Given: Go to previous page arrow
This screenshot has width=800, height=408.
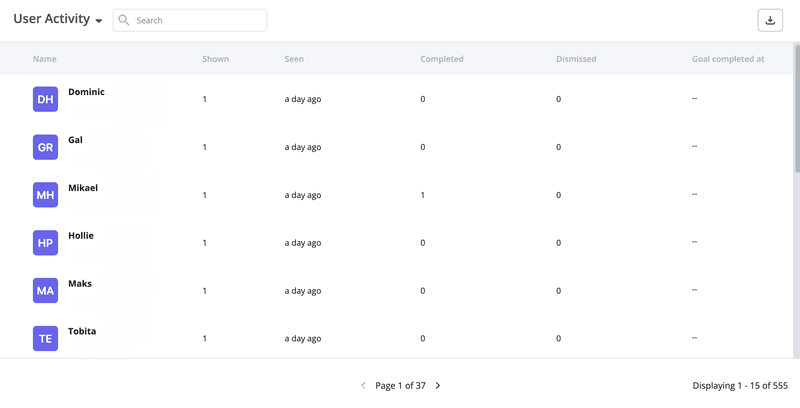Looking at the screenshot, I should [x=363, y=386].
